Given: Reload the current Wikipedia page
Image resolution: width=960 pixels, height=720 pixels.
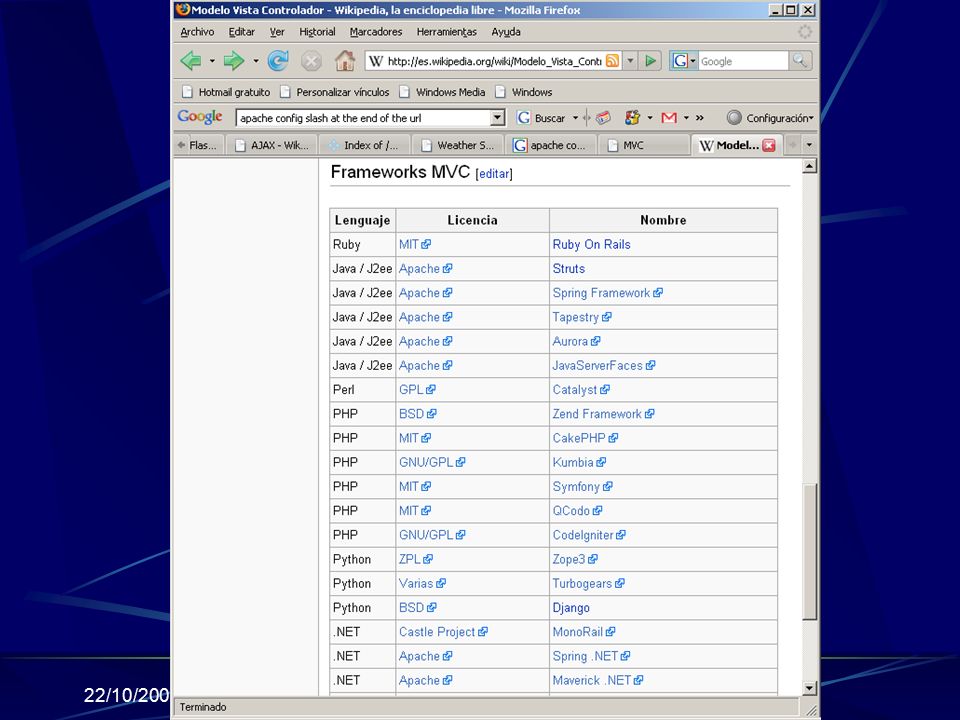Looking at the screenshot, I should tap(278, 61).
